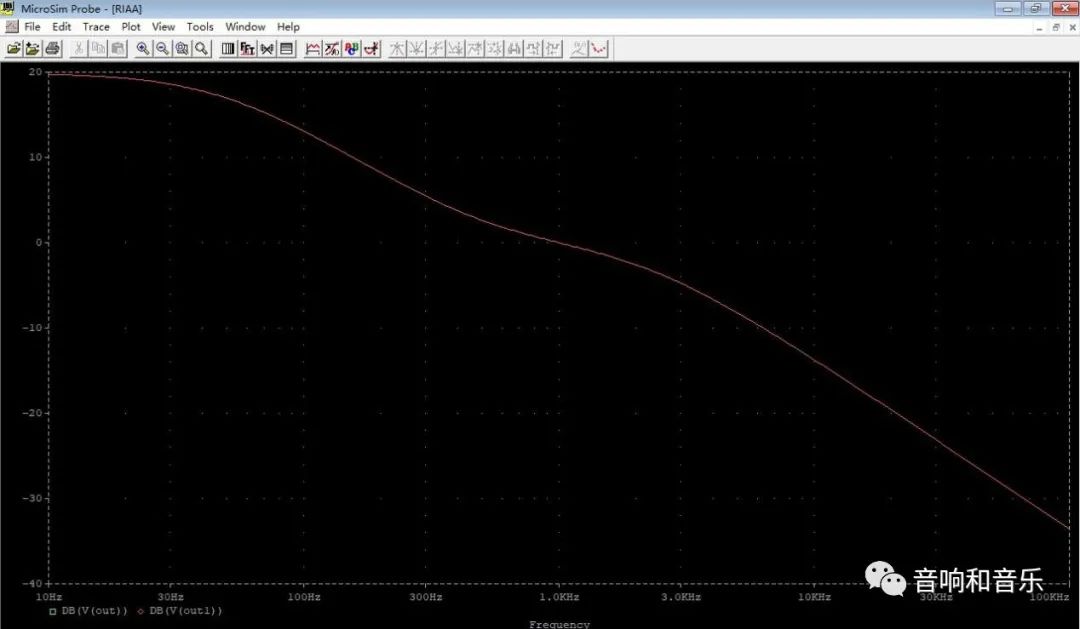Click the Cursor Min icon

point(455,48)
